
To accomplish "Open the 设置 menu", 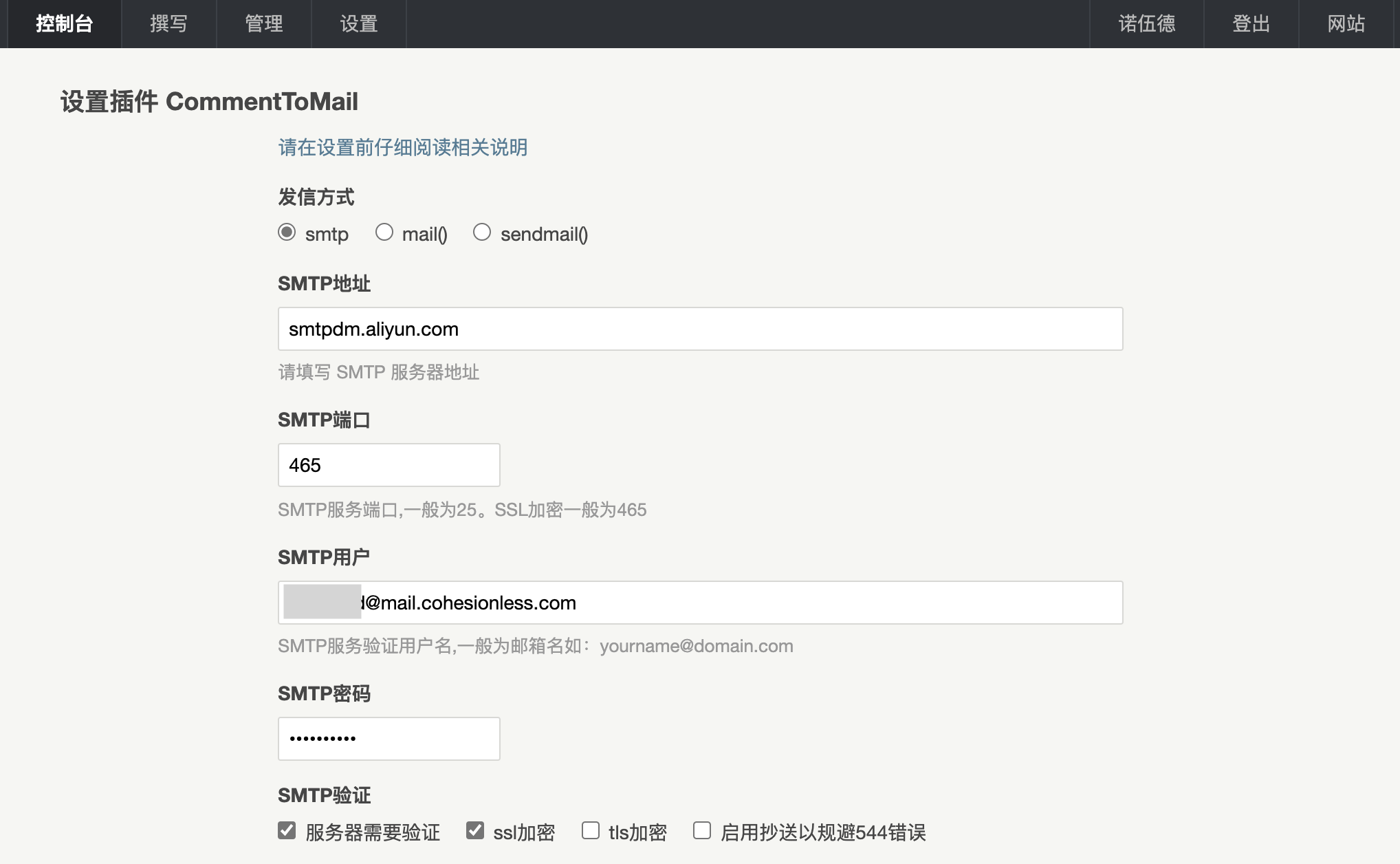I will [x=358, y=24].
